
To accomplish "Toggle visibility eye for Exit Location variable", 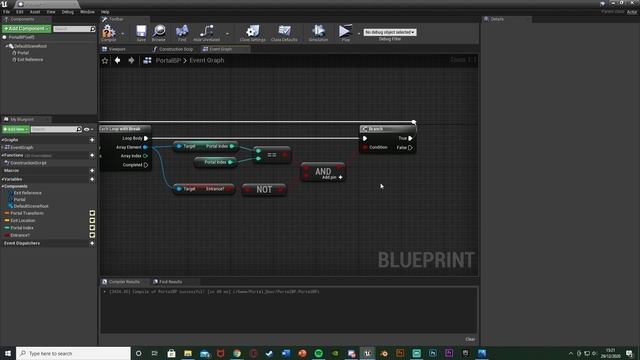I will (92, 220).
